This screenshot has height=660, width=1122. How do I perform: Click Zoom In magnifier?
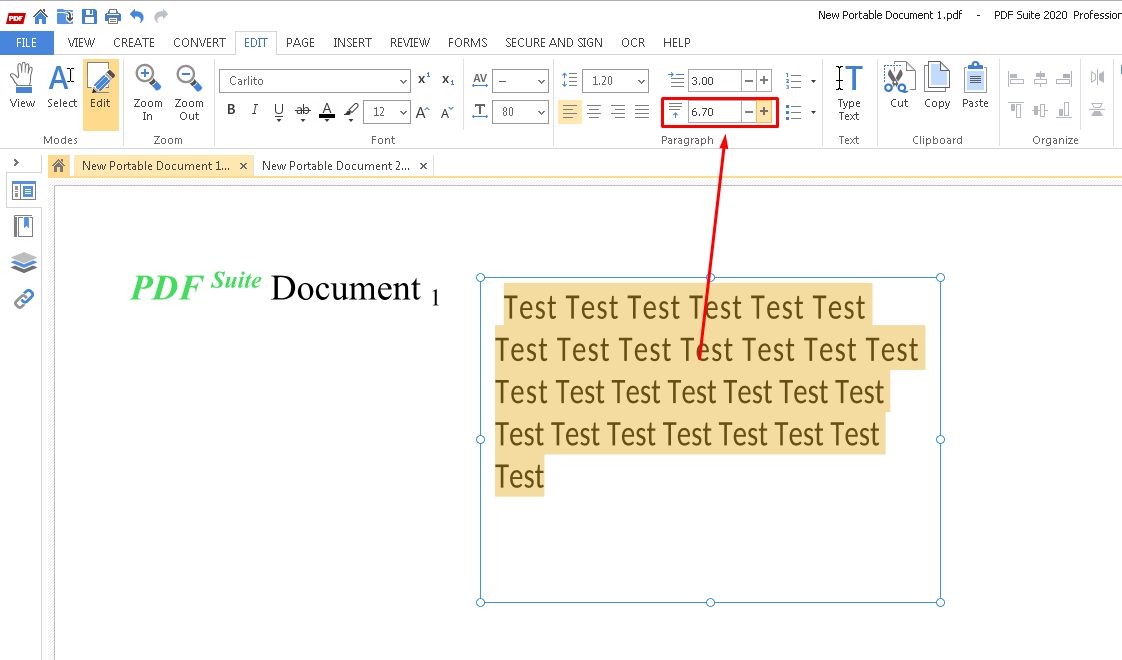pos(147,92)
